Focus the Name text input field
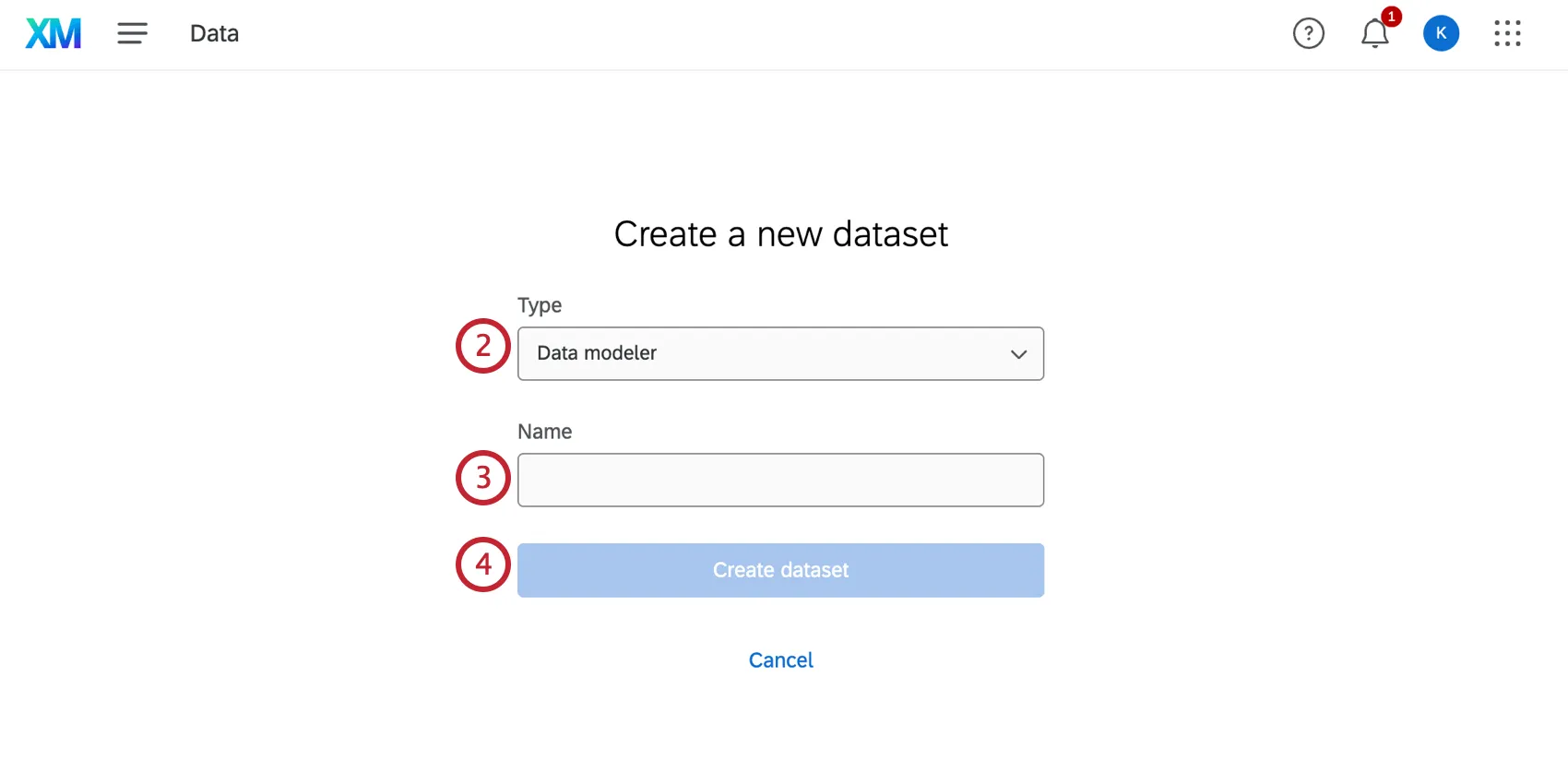1568x784 pixels. click(780, 480)
